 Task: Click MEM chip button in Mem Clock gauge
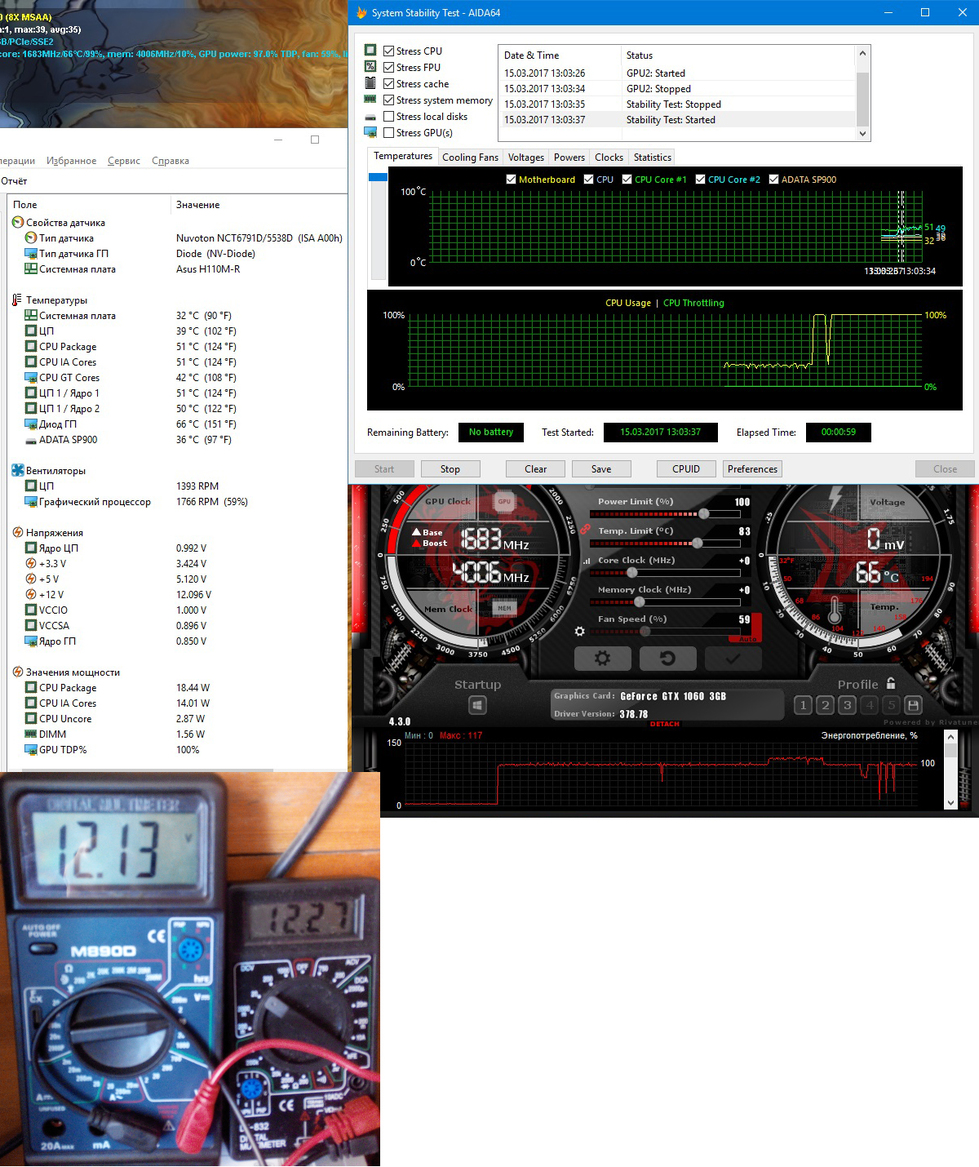pos(505,608)
